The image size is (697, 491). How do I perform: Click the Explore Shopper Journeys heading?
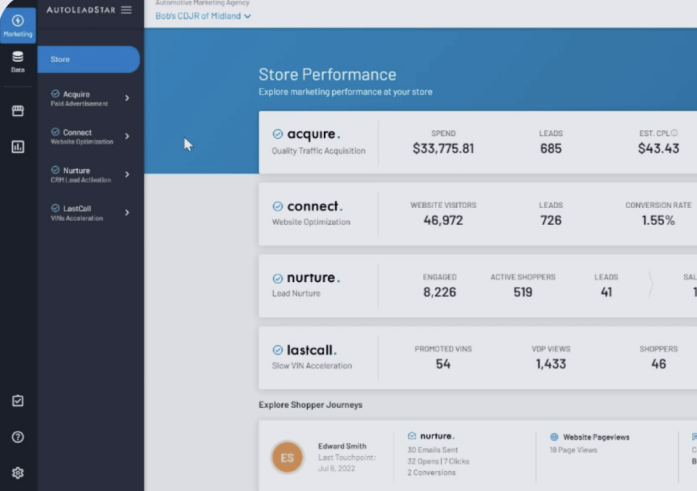click(310, 405)
